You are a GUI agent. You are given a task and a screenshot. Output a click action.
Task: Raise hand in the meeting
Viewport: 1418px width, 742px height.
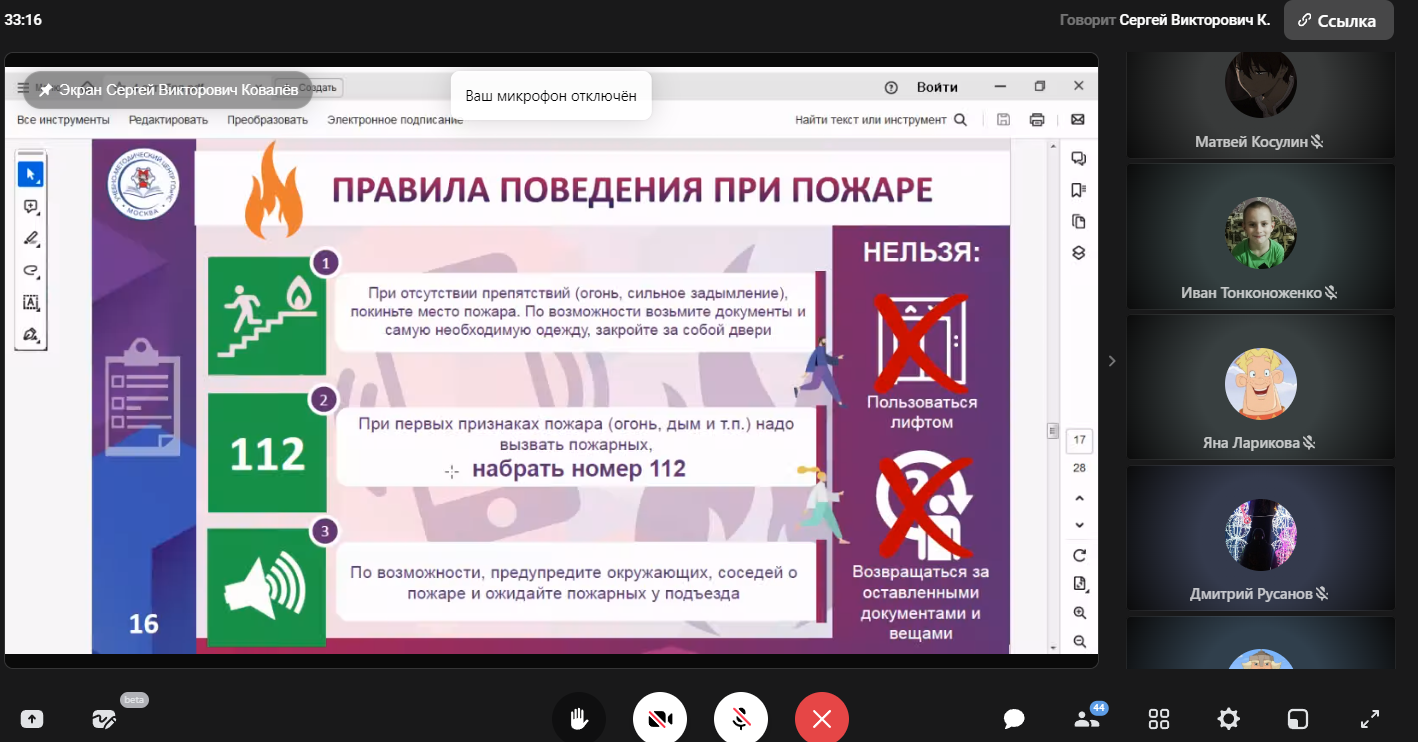[x=579, y=718]
